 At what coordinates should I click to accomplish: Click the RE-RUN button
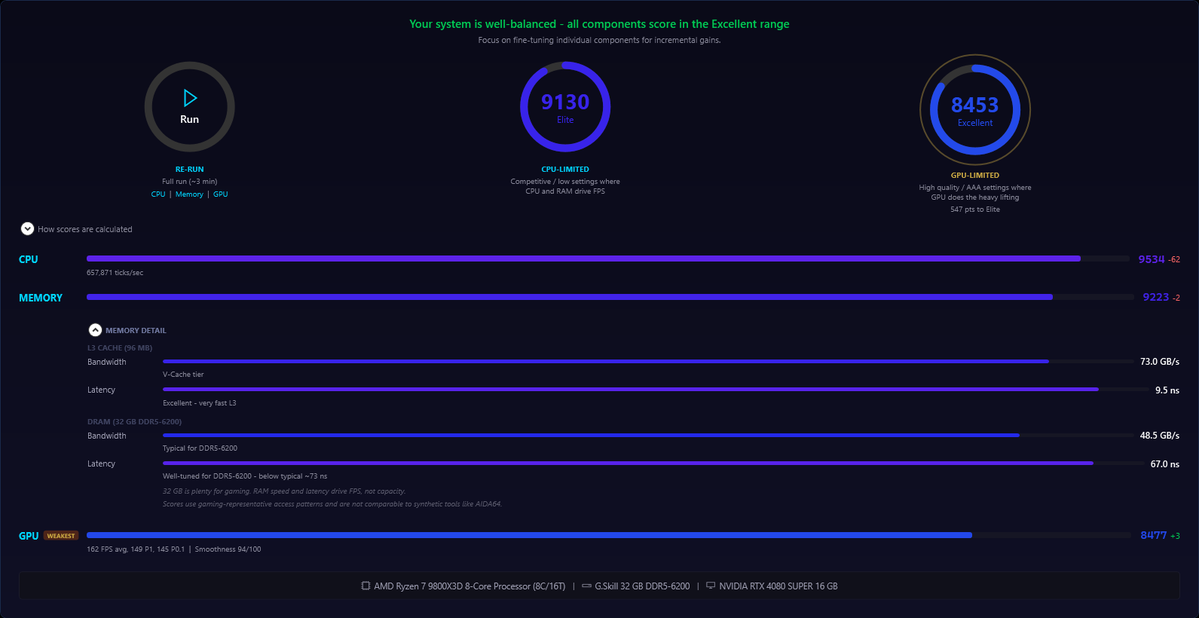[189, 169]
